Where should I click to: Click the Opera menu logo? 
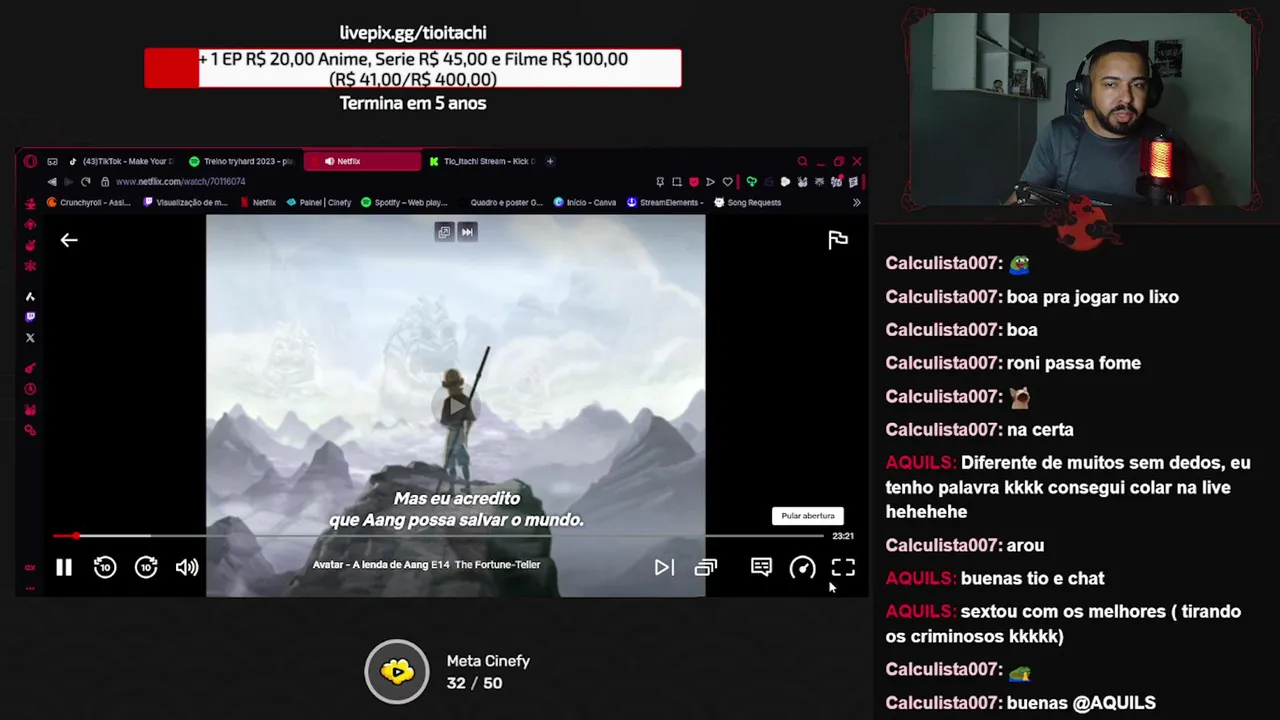(x=30, y=161)
